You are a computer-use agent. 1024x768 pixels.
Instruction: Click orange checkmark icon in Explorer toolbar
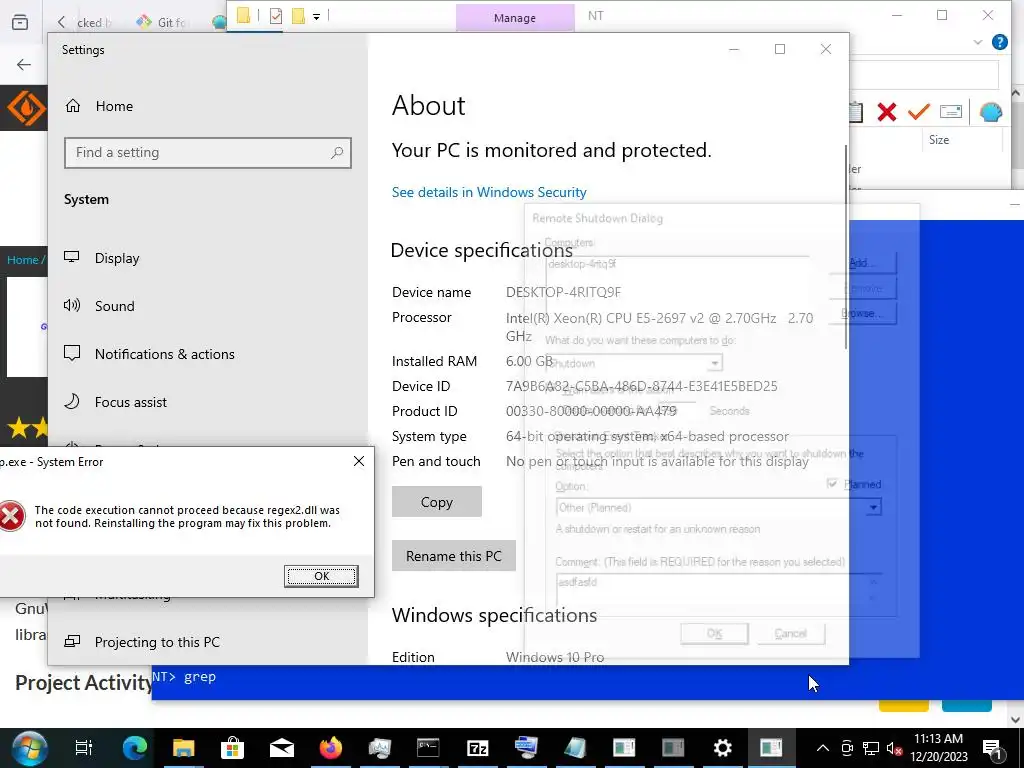tap(918, 112)
